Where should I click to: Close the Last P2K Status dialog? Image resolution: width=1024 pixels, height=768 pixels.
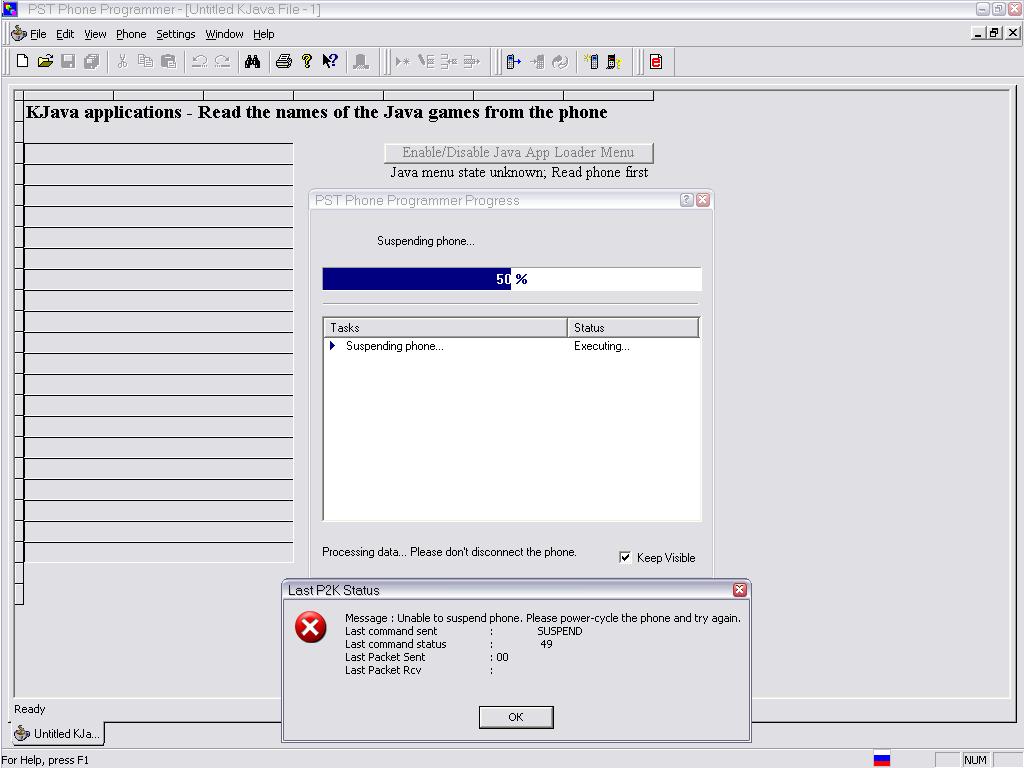pyautogui.click(x=739, y=590)
